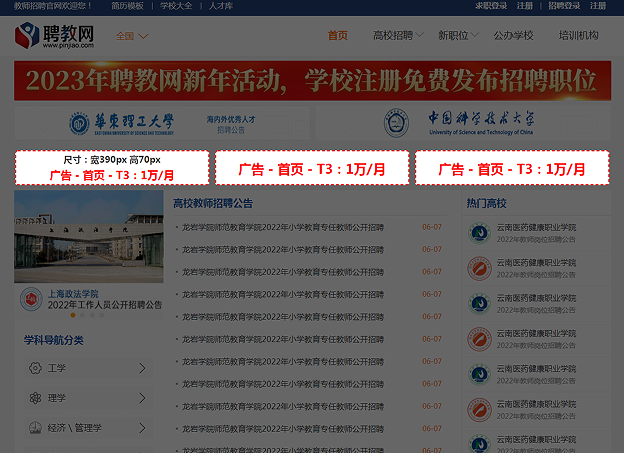Click 招聘登录 link
Image resolution: width=624 pixels, height=453 pixels.
pos(564,6)
